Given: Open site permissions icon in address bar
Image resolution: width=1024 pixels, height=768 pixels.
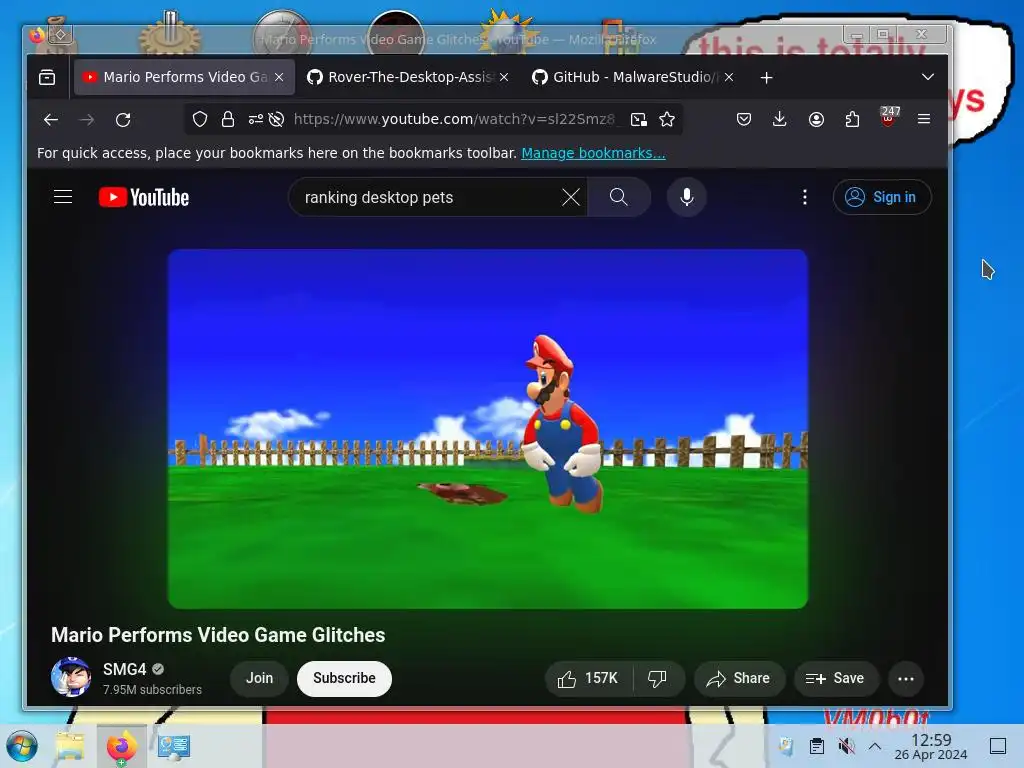Looking at the screenshot, I should click(255, 120).
